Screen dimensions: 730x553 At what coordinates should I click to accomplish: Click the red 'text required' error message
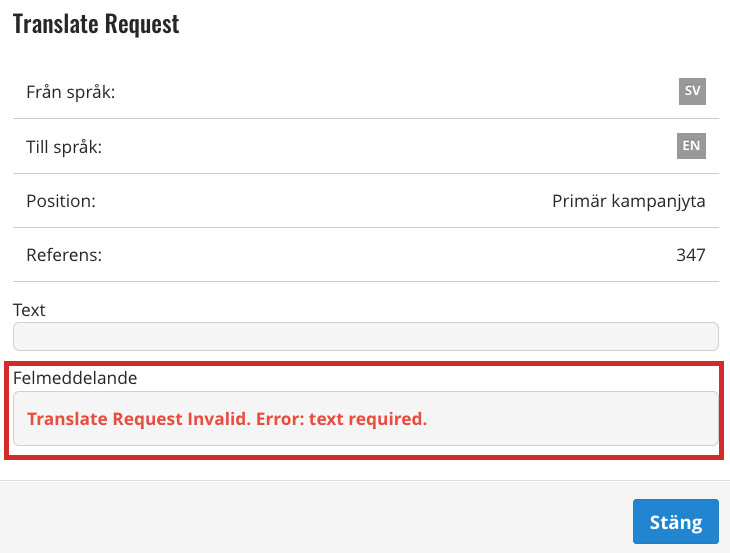coord(227,419)
